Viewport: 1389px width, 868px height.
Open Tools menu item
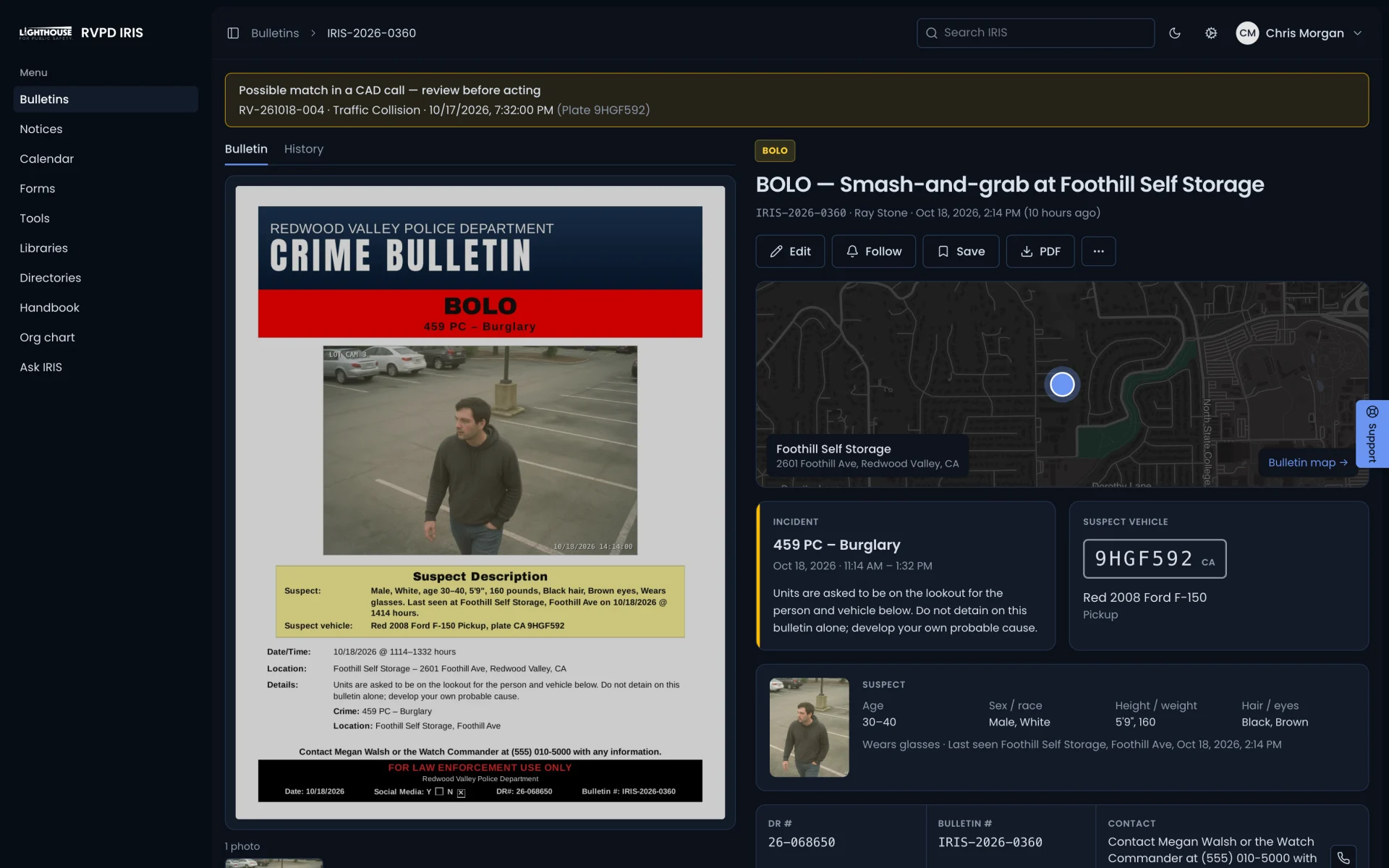click(106, 218)
